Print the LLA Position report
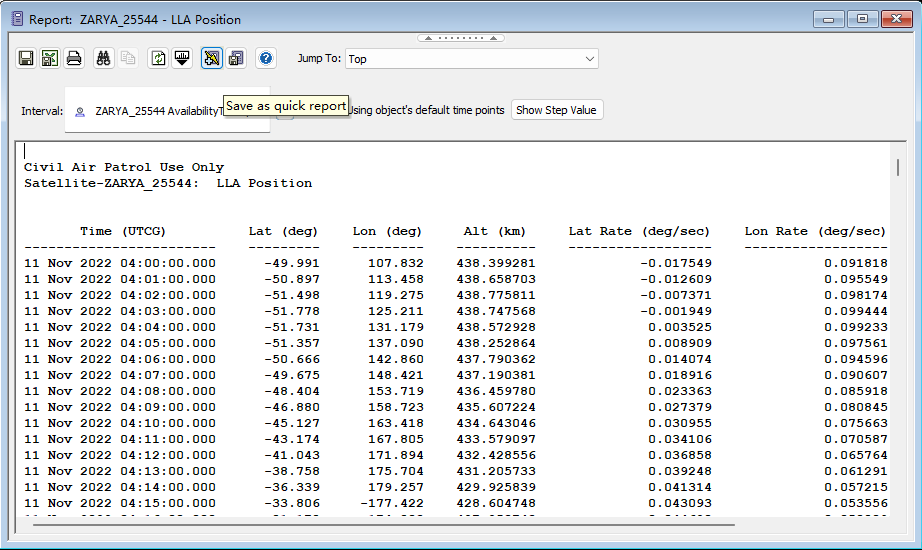Viewport: 922px width, 550px height. pyautogui.click(x=74, y=58)
